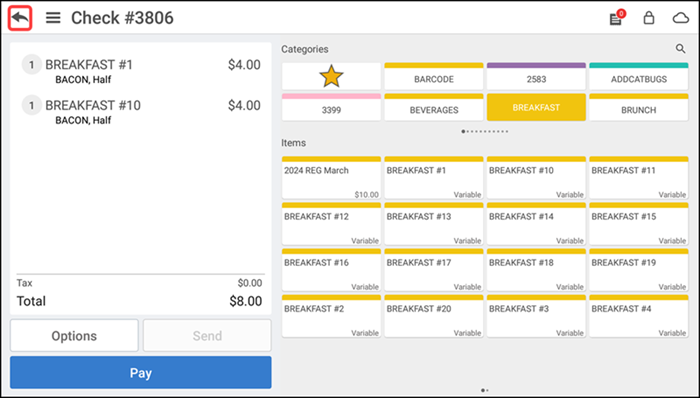Select the BEVERAGES category
Screen dimensions: 700x398
click(x=433, y=107)
